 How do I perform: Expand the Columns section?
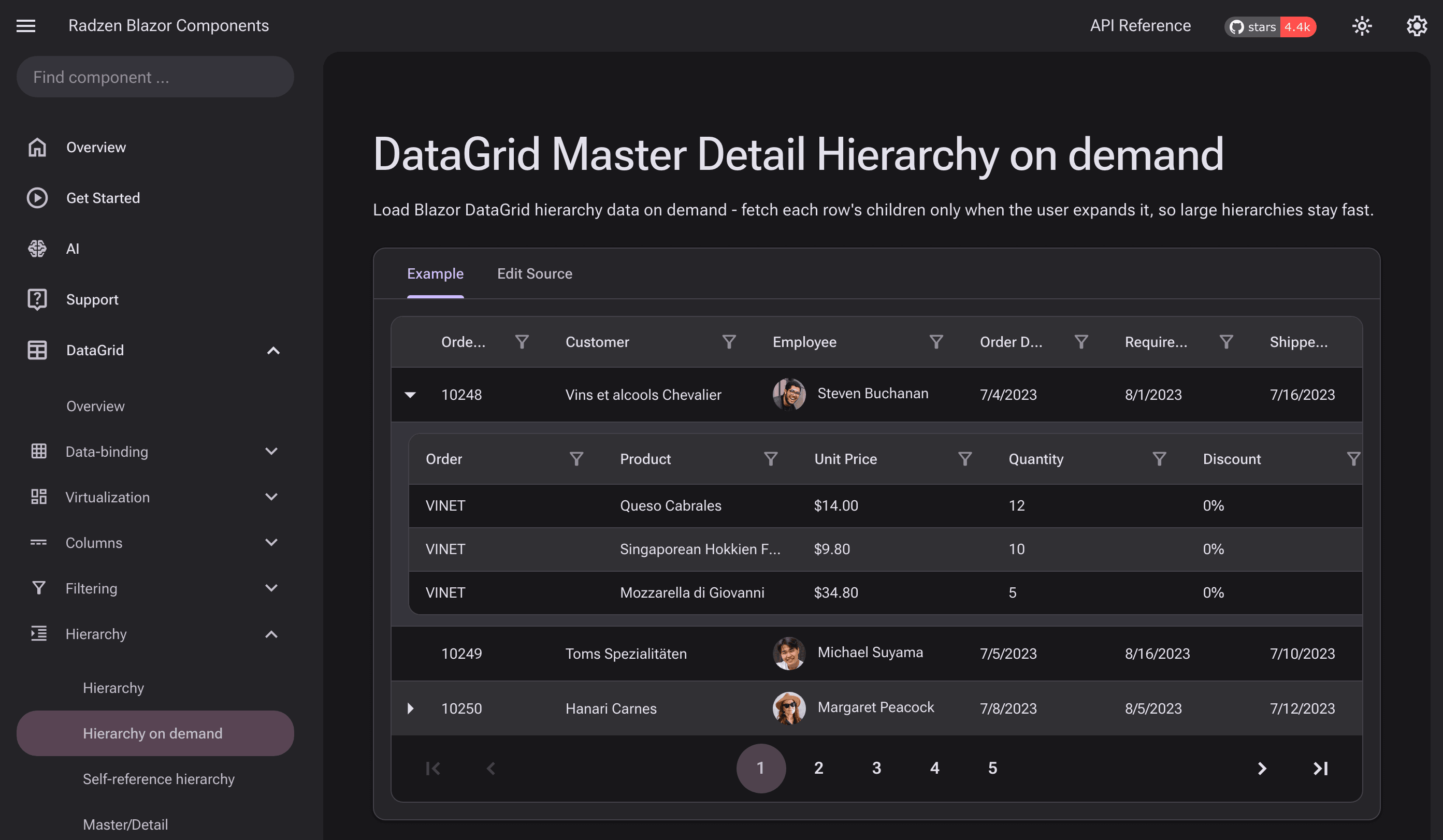(155, 543)
